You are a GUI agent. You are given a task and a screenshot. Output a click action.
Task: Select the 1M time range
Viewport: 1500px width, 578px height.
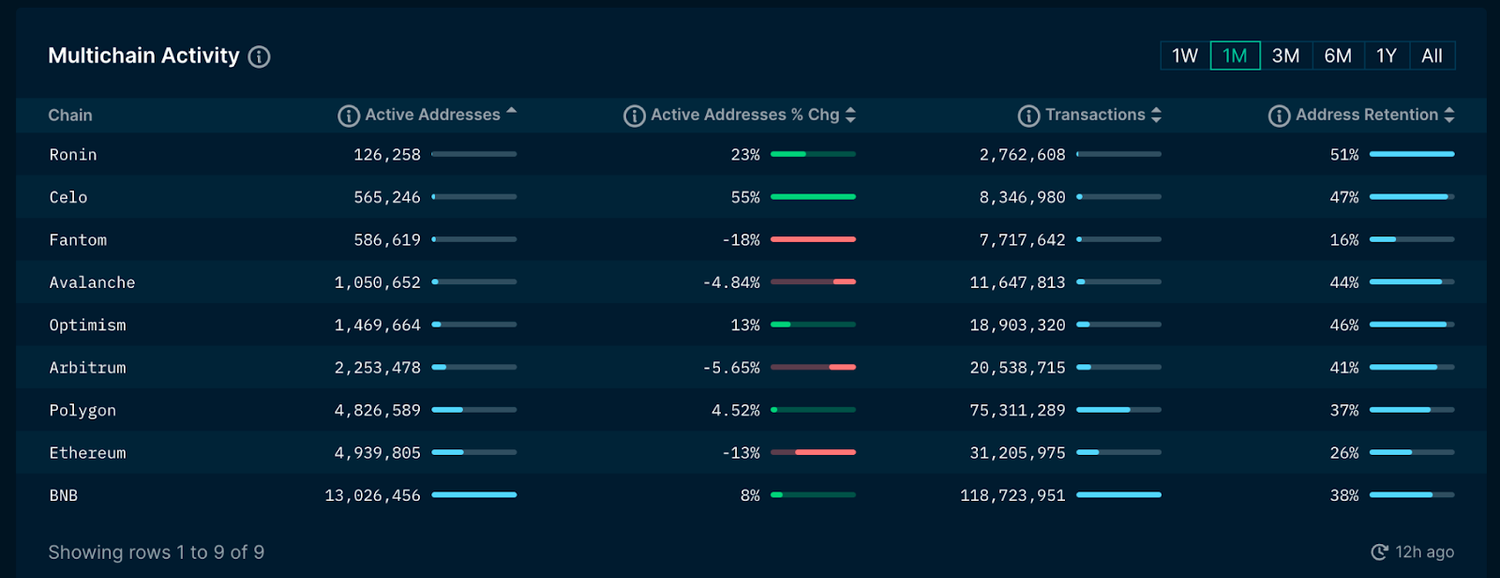tap(1235, 56)
